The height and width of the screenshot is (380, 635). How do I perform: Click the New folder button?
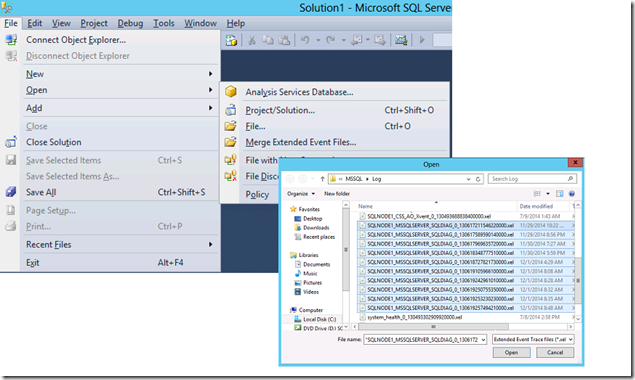click(337, 194)
